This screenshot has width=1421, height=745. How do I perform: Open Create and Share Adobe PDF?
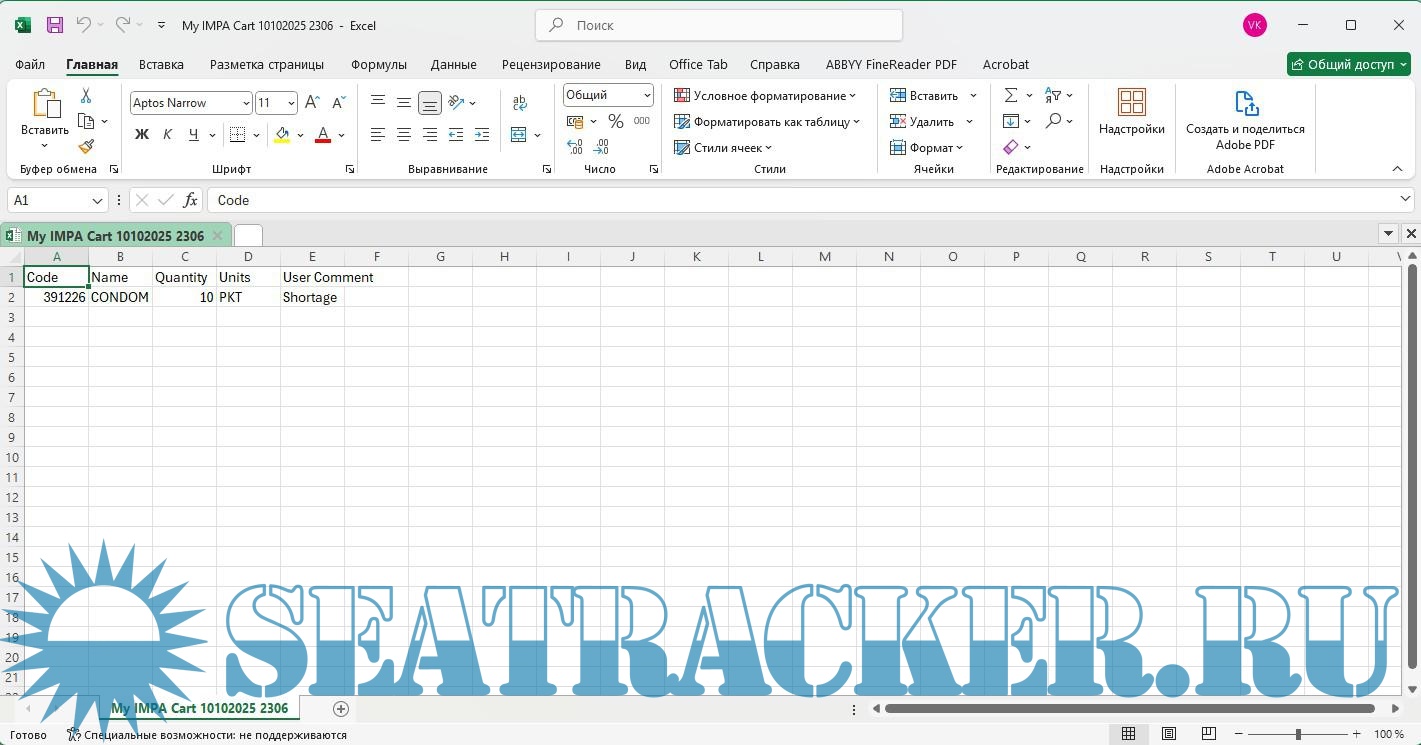pyautogui.click(x=1245, y=120)
